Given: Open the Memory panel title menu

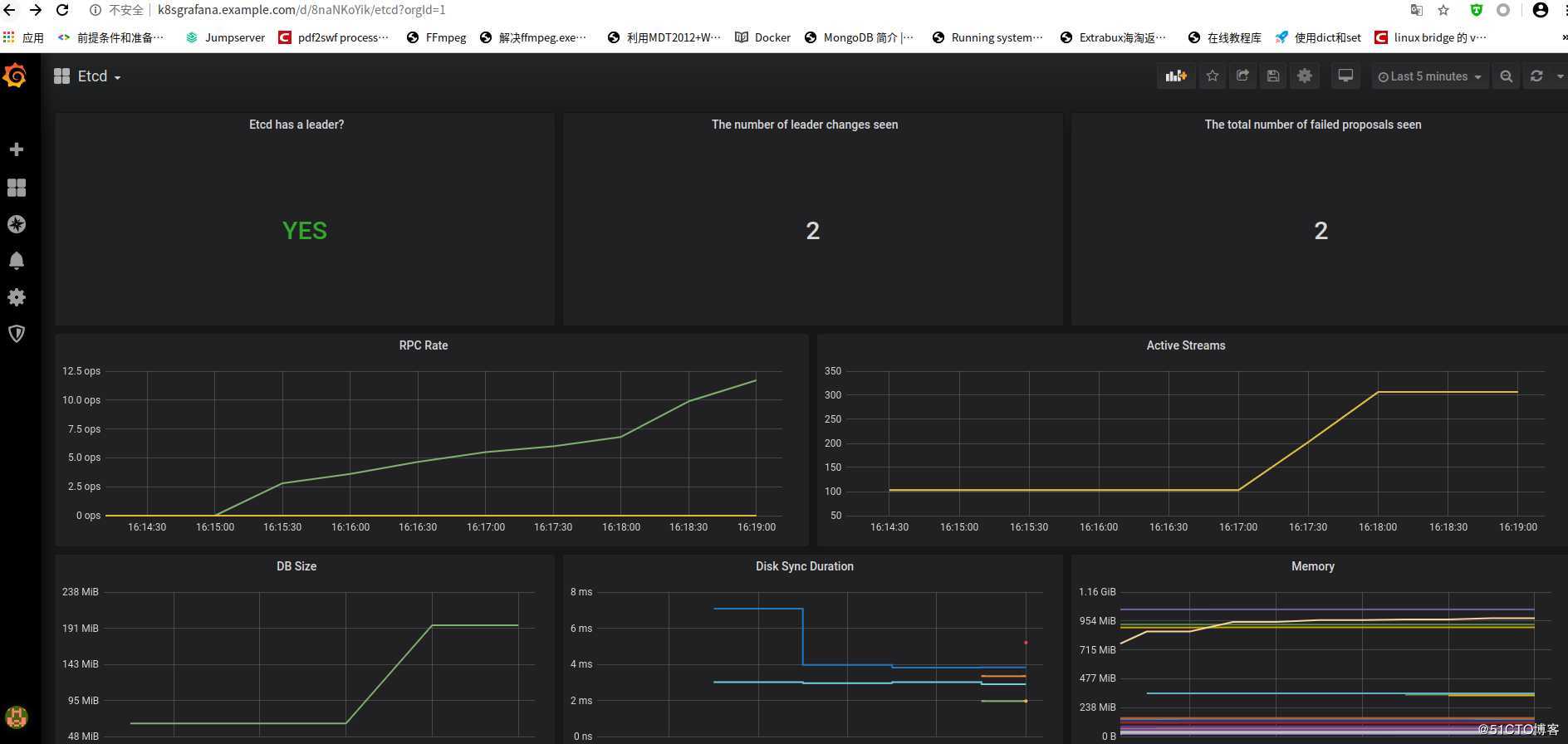Looking at the screenshot, I should (x=1313, y=566).
